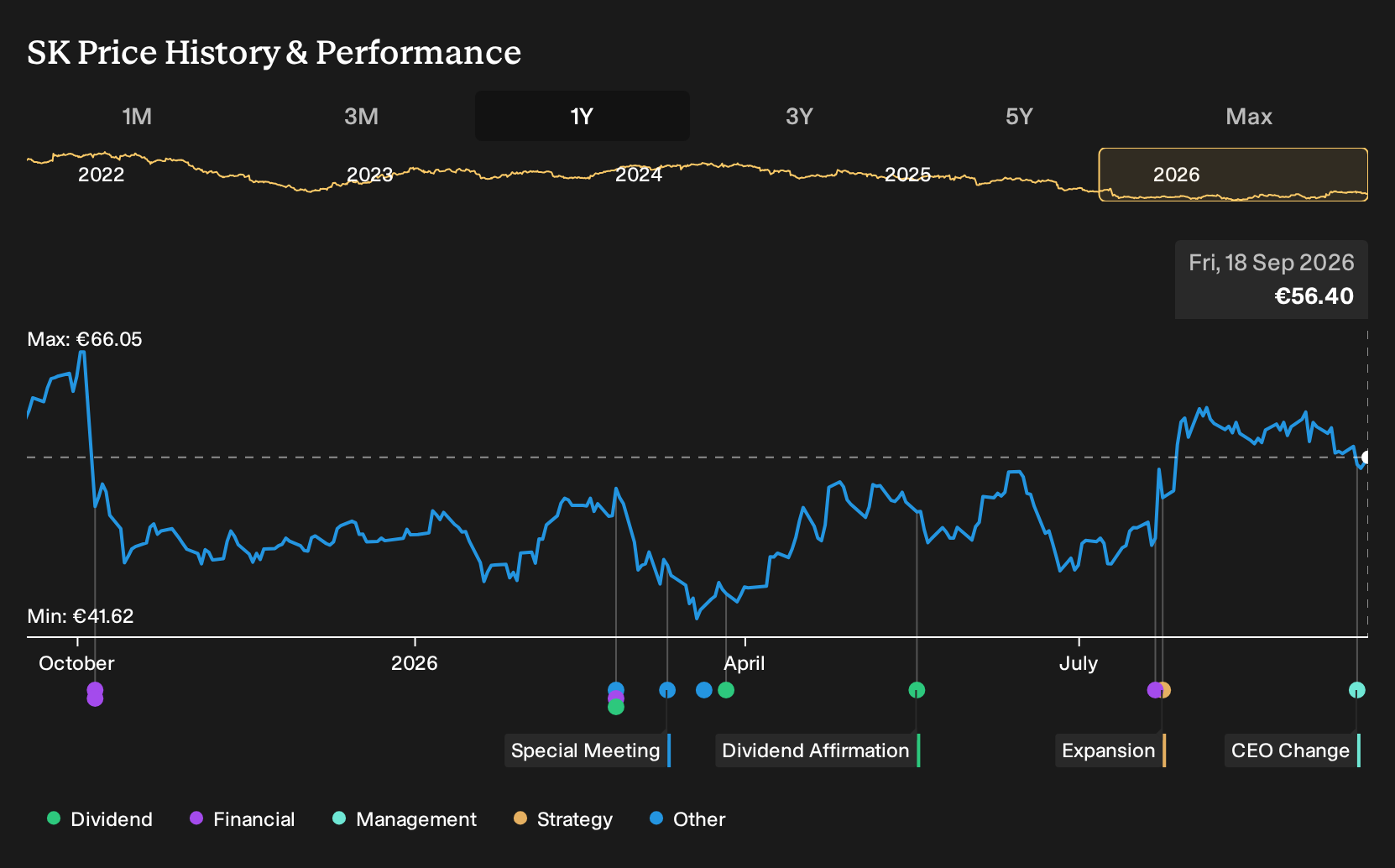Select the 1M time range tab
This screenshot has width=1395, height=868.
pos(137,116)
